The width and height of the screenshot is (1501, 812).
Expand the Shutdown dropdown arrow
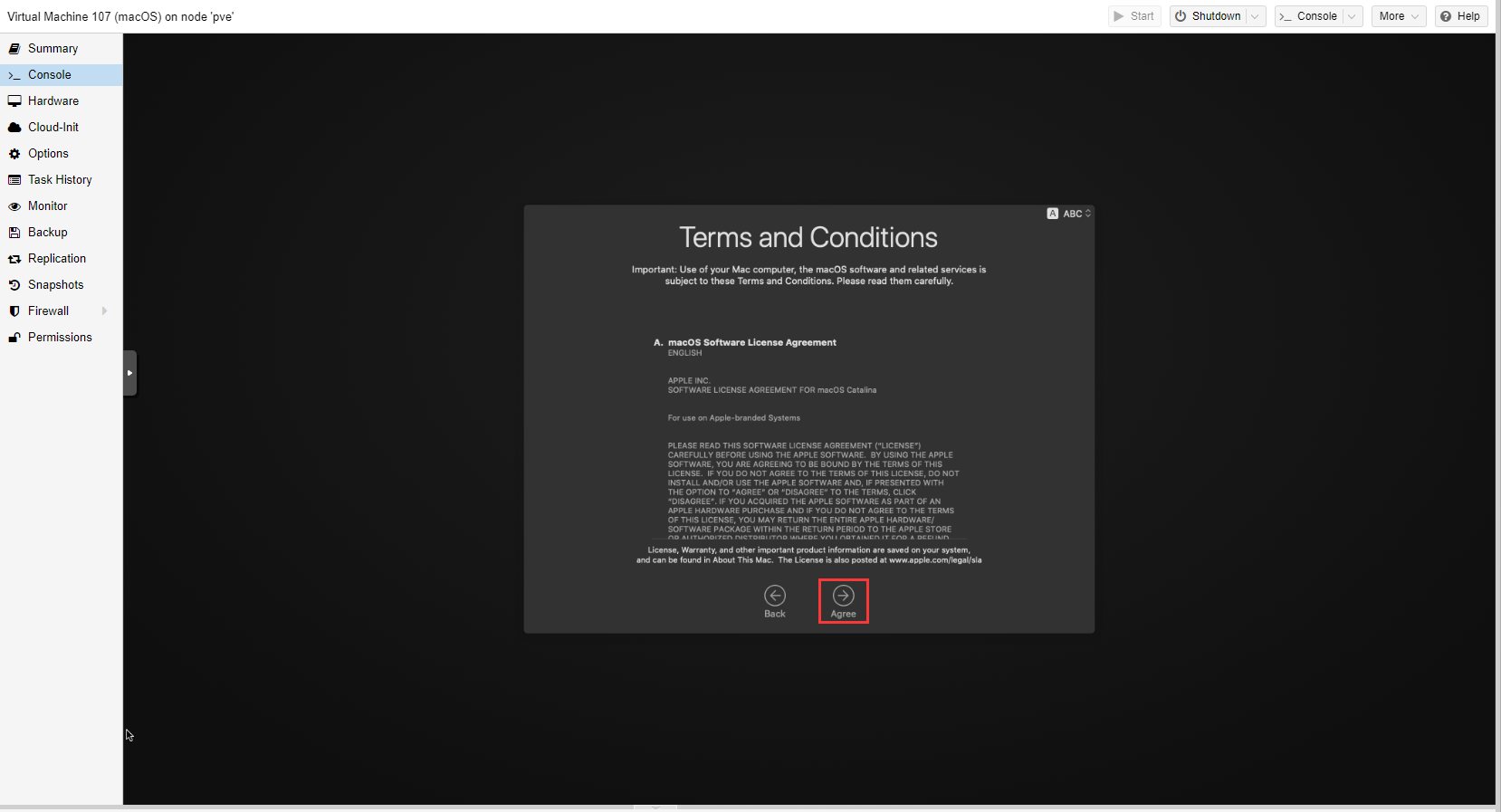[x=1255, y=16]
